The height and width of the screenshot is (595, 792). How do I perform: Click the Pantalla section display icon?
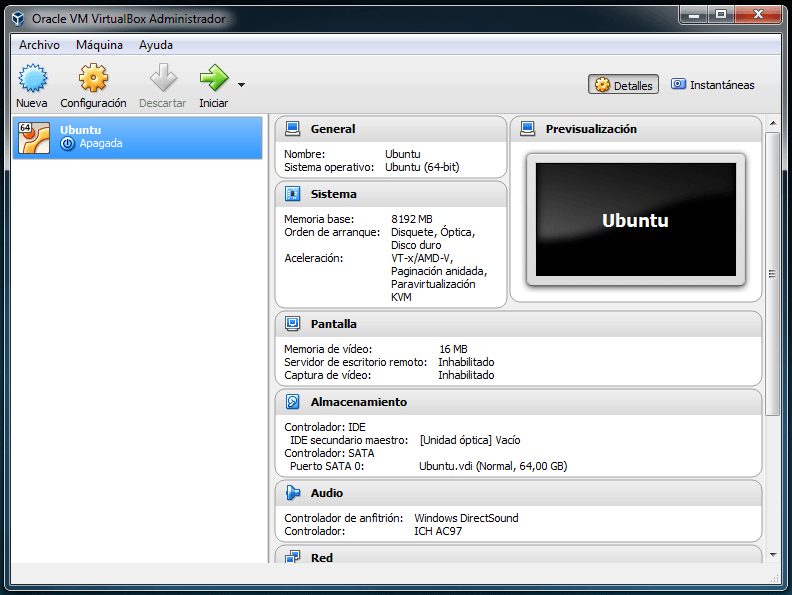click(x=292, y=324)
